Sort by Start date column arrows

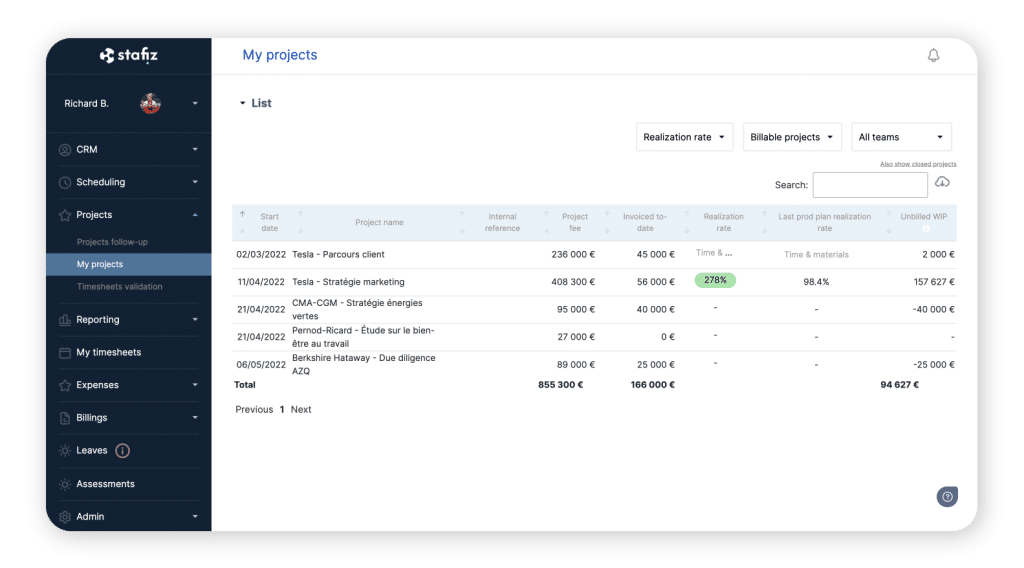click(x=242, y=222)
